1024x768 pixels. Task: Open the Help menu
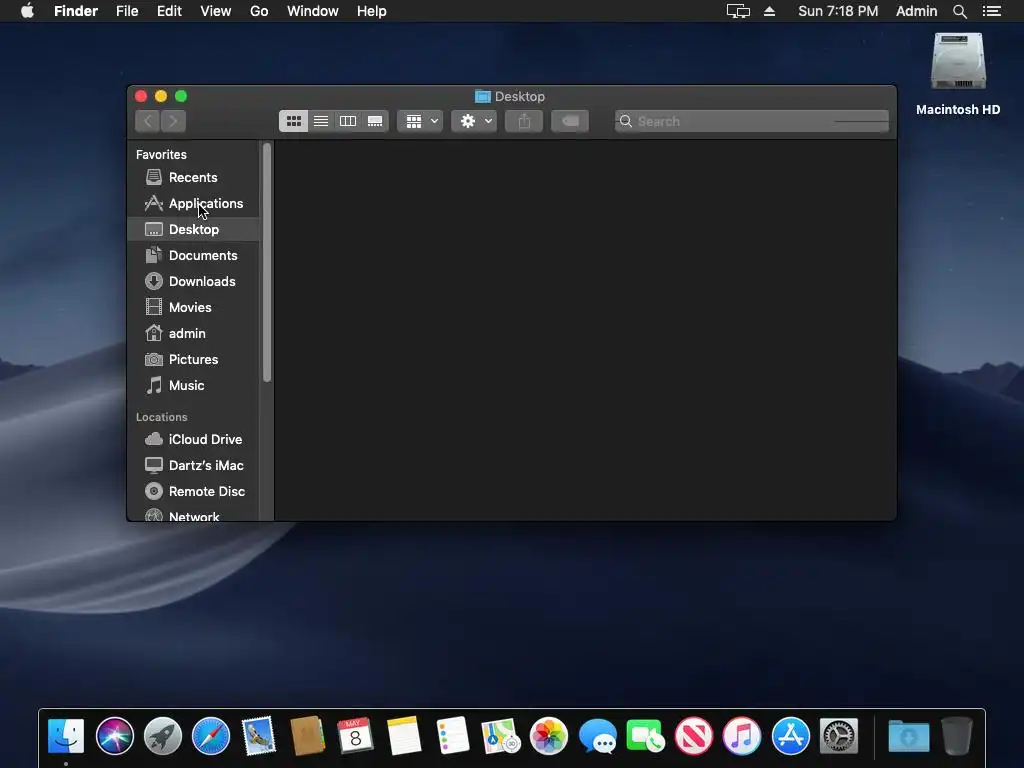(372, 11)
